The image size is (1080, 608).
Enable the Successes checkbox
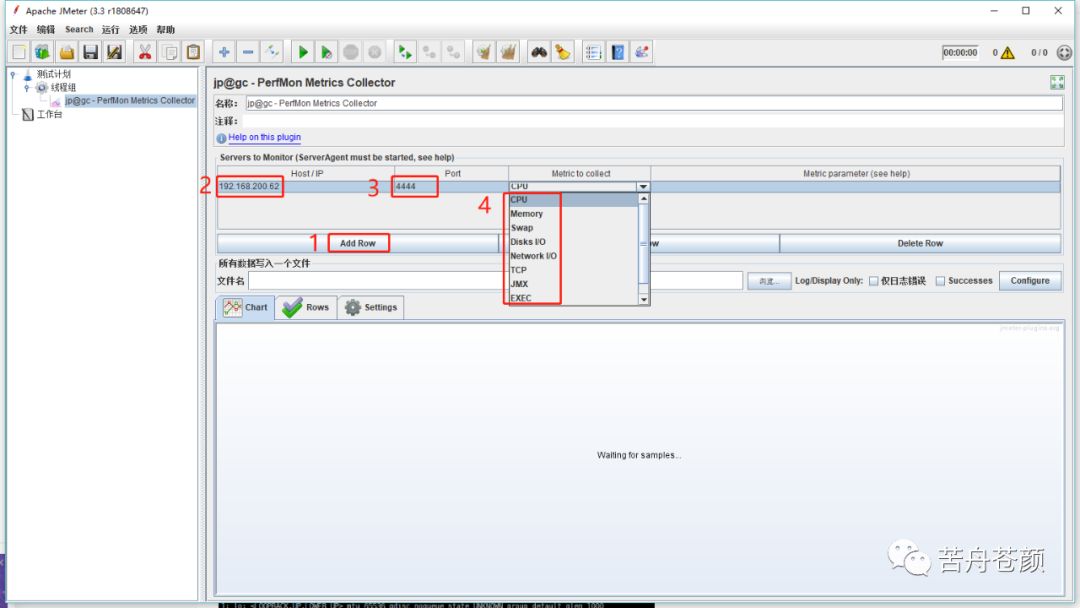(940, 281)
